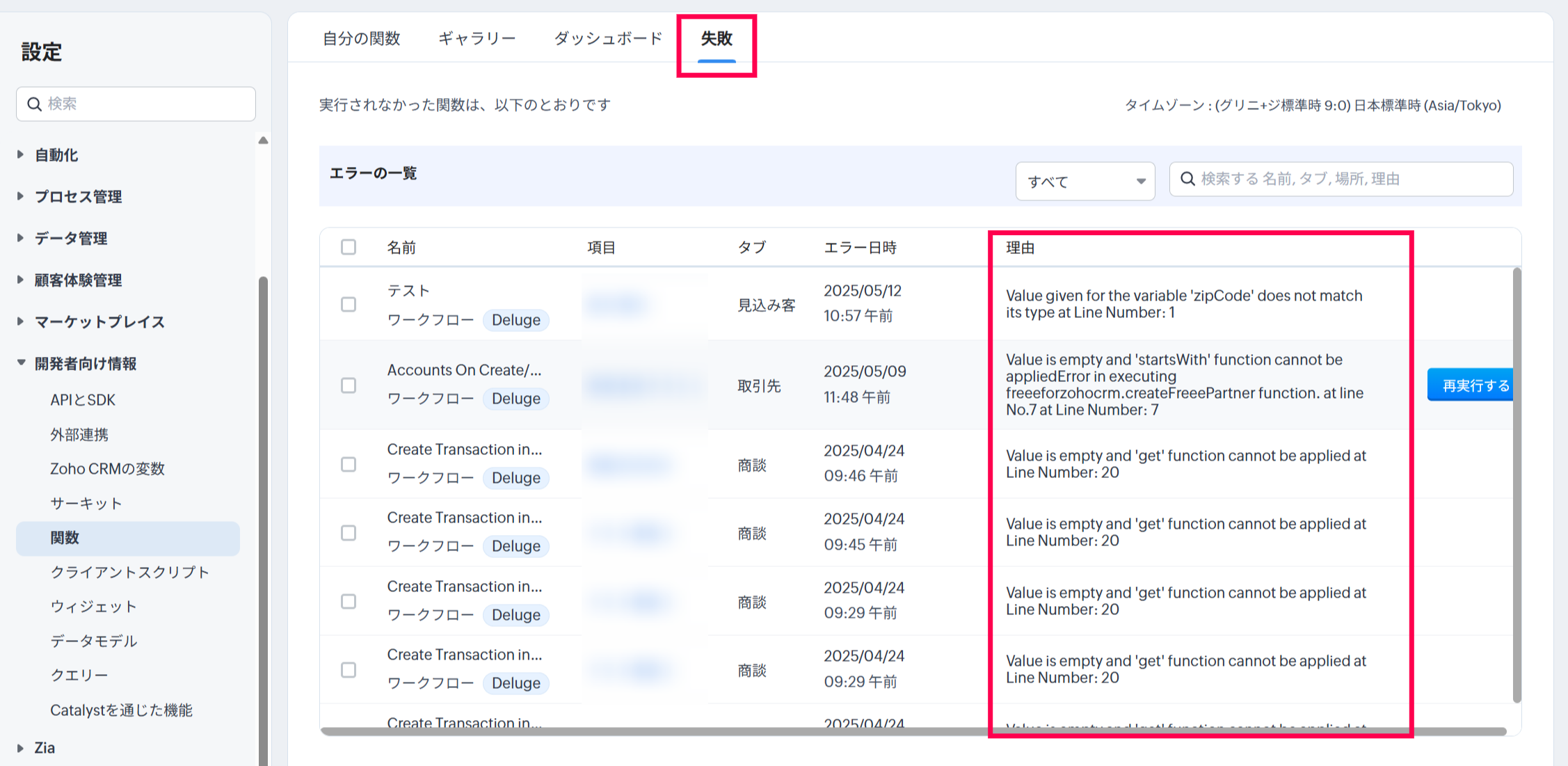Open クライアントスクリプト in sidebar
Viewport: 1568px width, 766px height.
129,572
